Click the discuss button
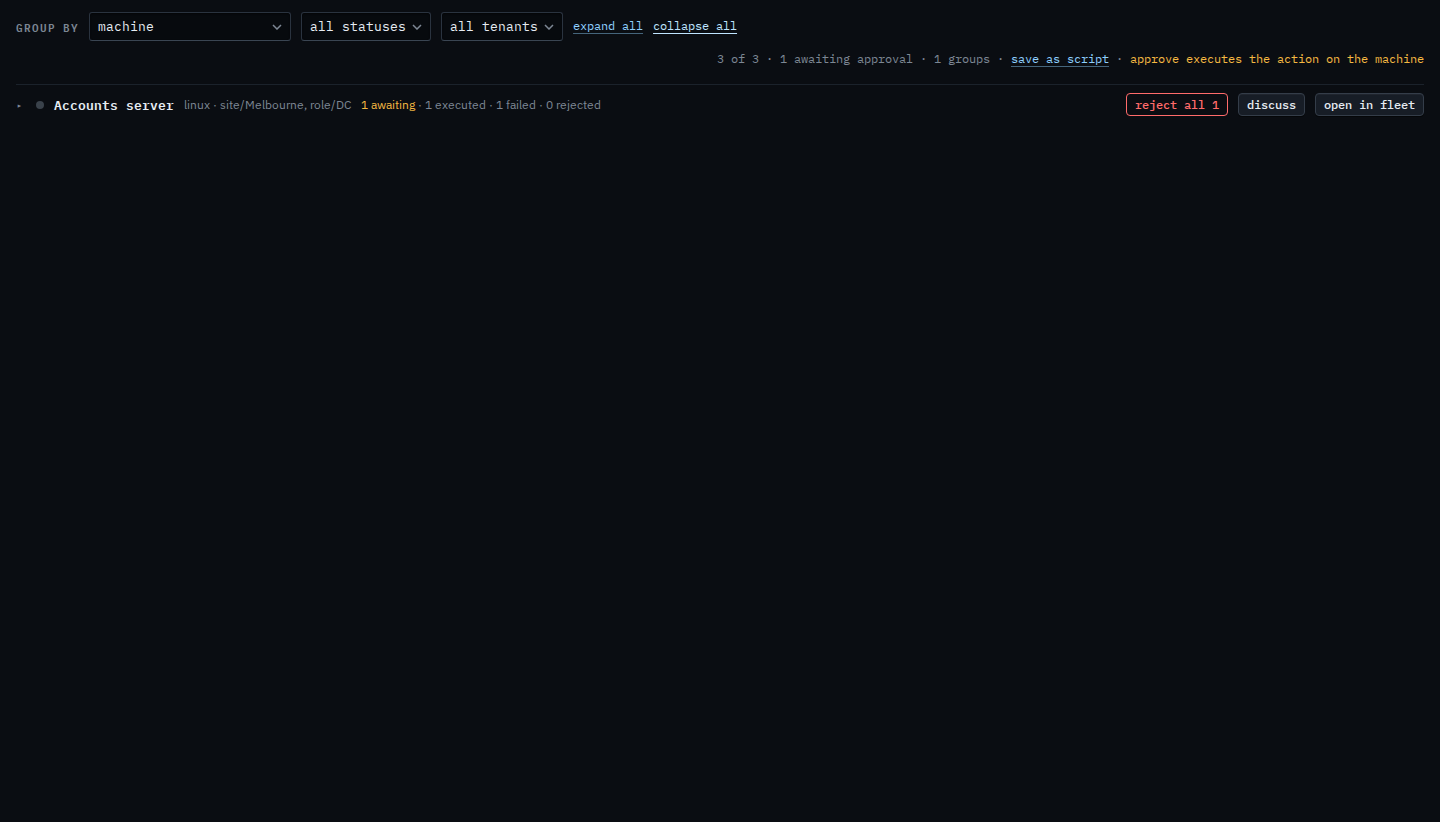1440x822 pixels. click(x=1271, y=105)
